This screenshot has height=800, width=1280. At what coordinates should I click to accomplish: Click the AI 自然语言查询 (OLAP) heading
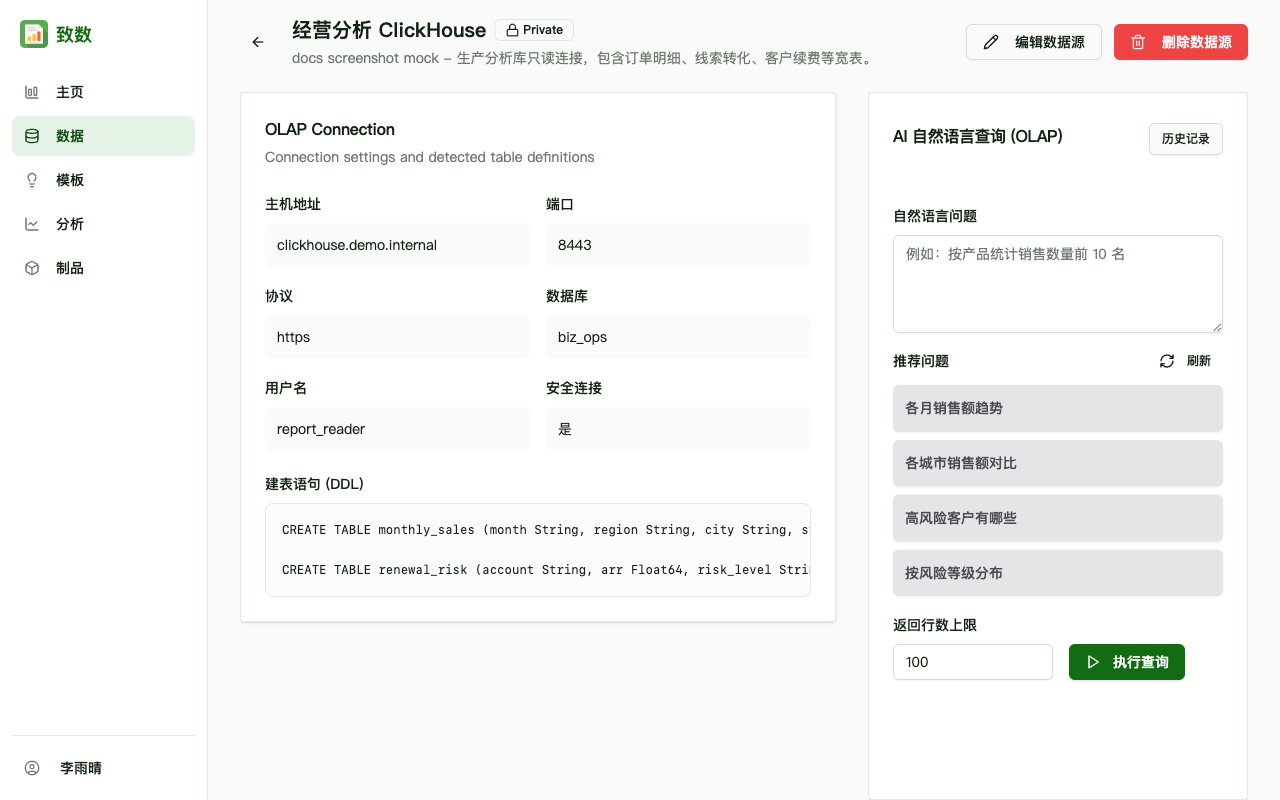click(978, 136)
